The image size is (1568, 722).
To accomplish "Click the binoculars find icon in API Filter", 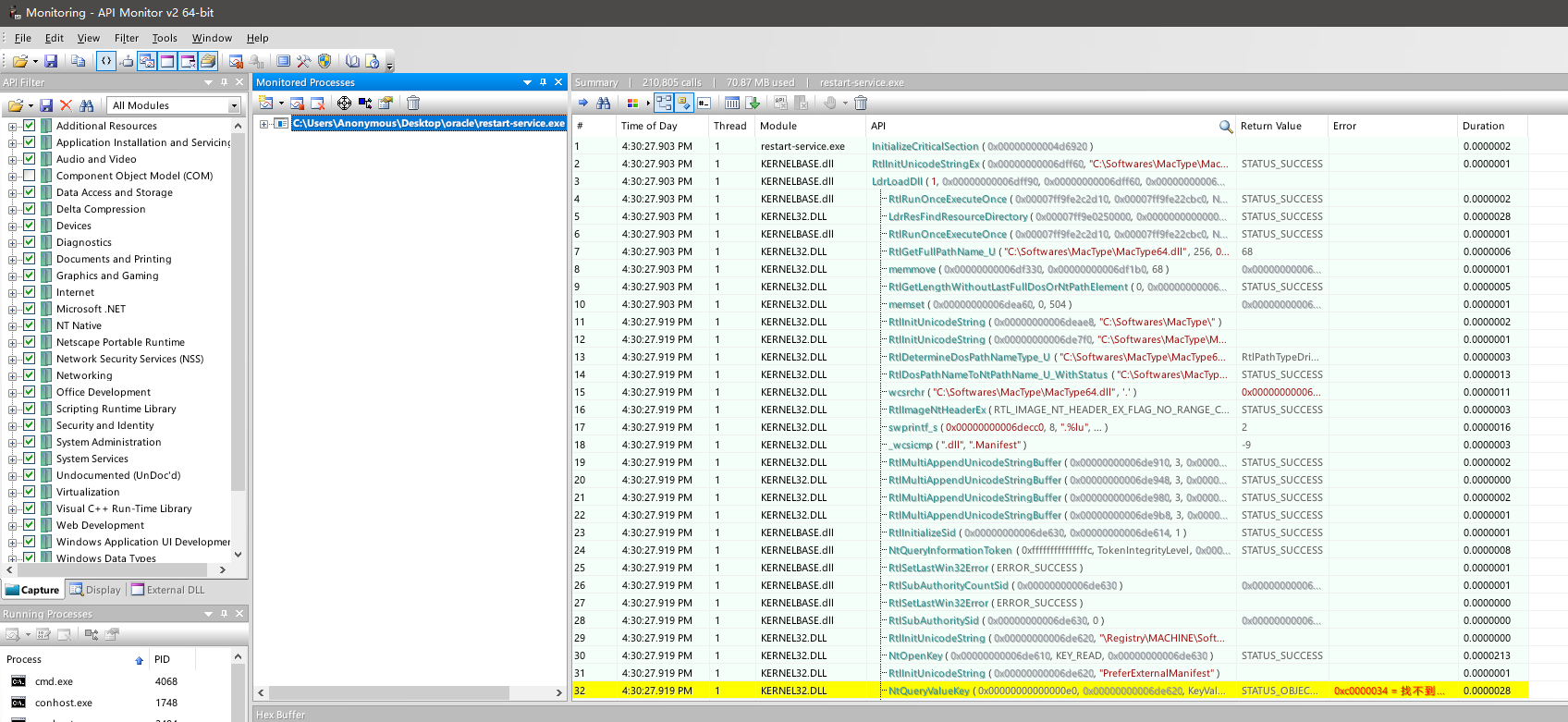I will tap(86, 105).
